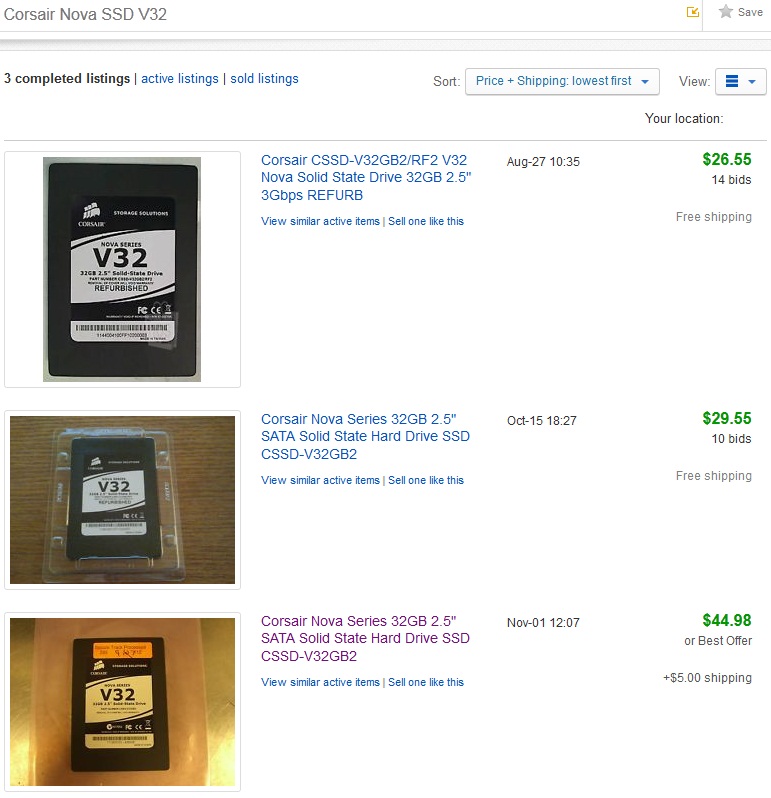Expand the View dropdown arrow

click(x=752, y=82)
